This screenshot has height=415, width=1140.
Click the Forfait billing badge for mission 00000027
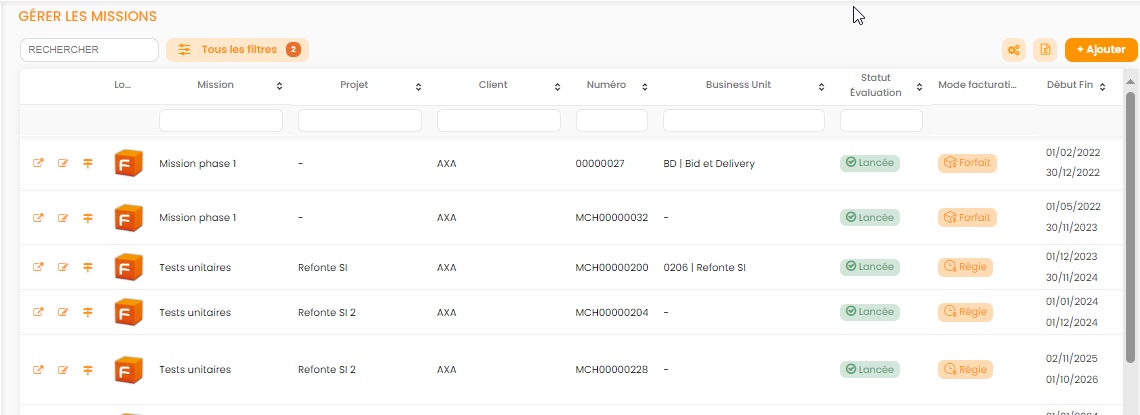click(967, 163)
